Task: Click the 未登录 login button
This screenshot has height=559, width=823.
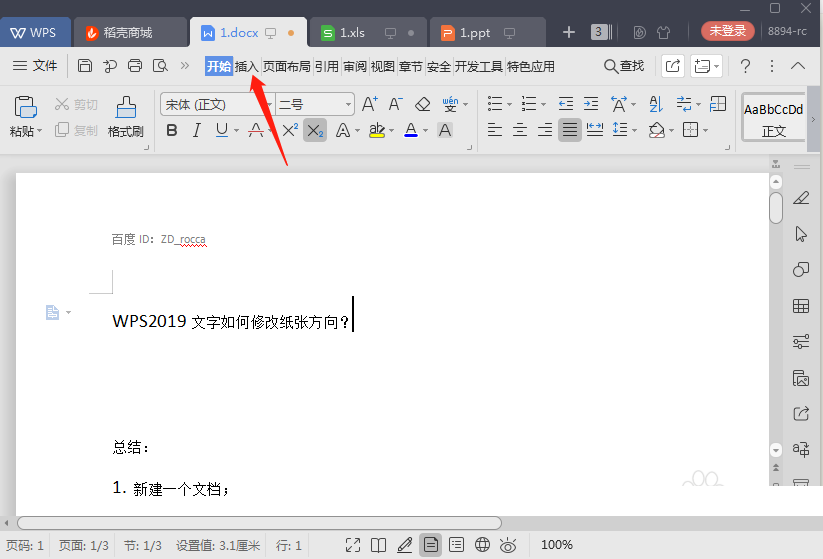Action: [727, 31]
